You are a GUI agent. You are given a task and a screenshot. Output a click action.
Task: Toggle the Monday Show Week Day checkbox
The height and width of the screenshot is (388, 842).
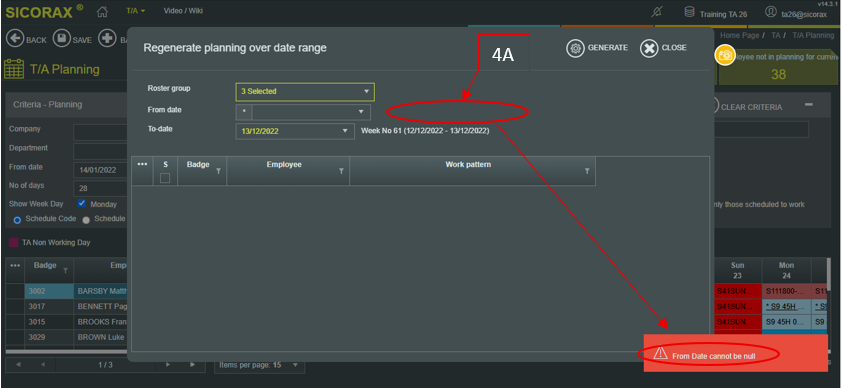(82, 203)
